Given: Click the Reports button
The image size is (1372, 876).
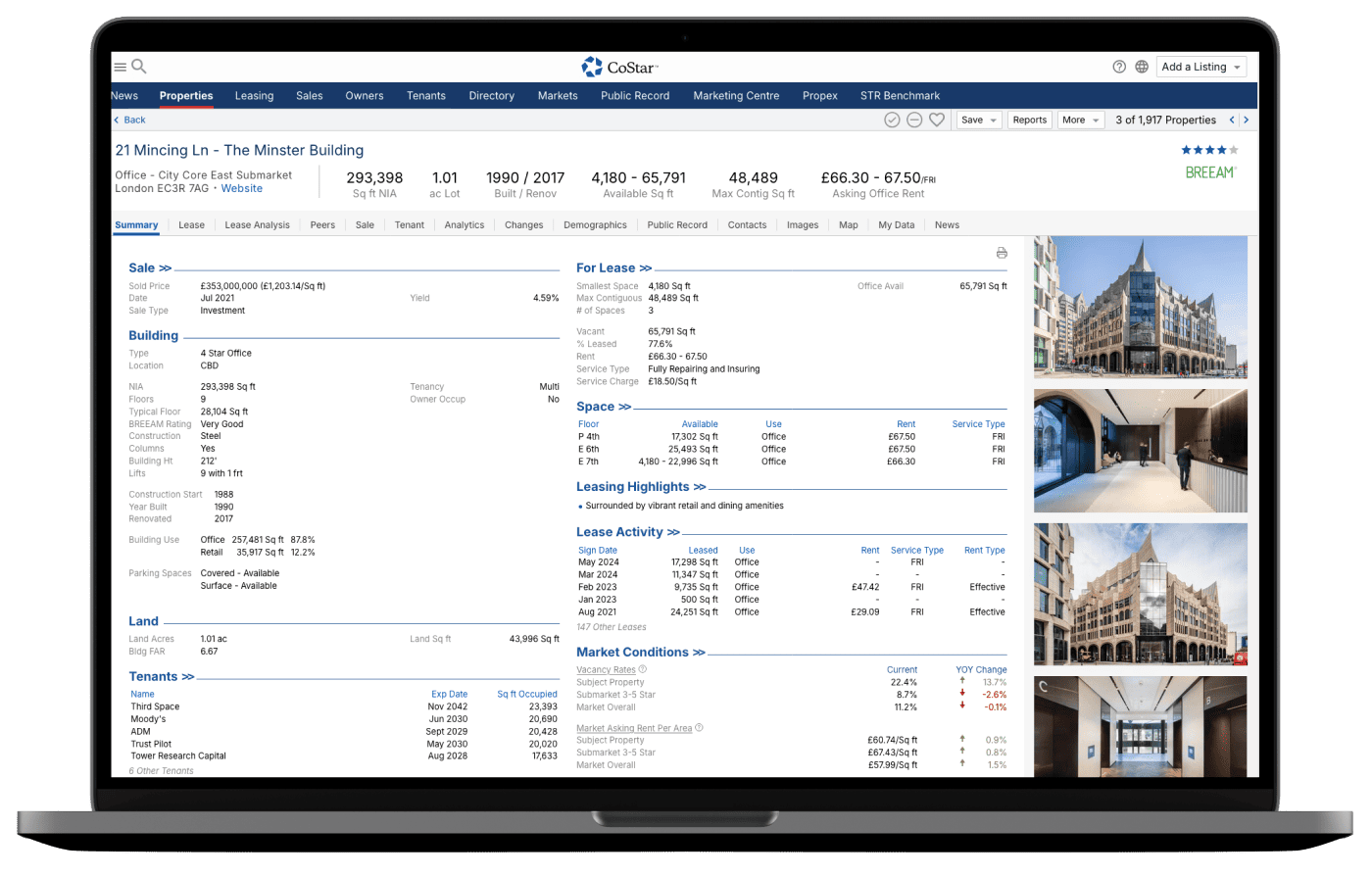Looking at the screenshot, I should coord(1029,120).
